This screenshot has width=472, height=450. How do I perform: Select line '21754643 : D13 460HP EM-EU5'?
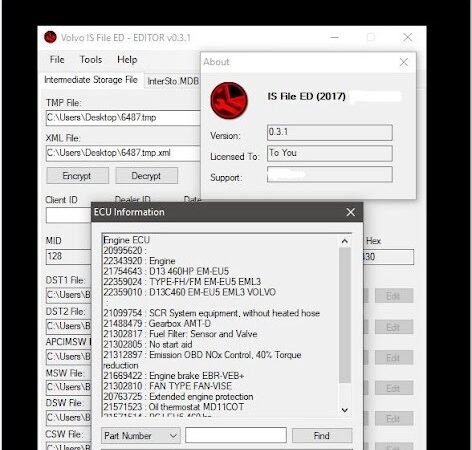[x=166, y=271]
